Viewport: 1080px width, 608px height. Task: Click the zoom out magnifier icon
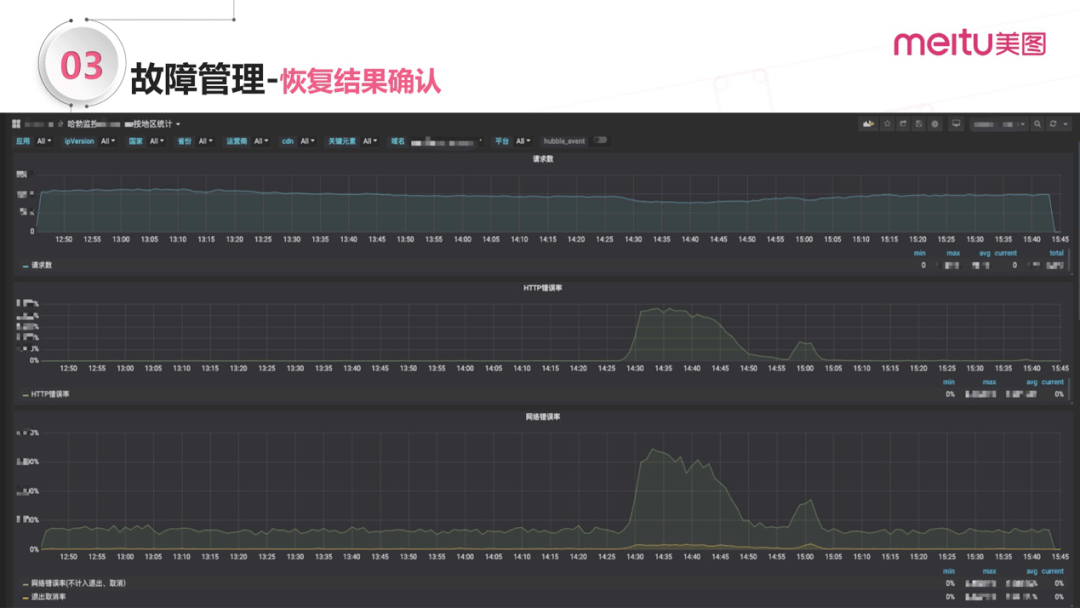click(1037, 124)
